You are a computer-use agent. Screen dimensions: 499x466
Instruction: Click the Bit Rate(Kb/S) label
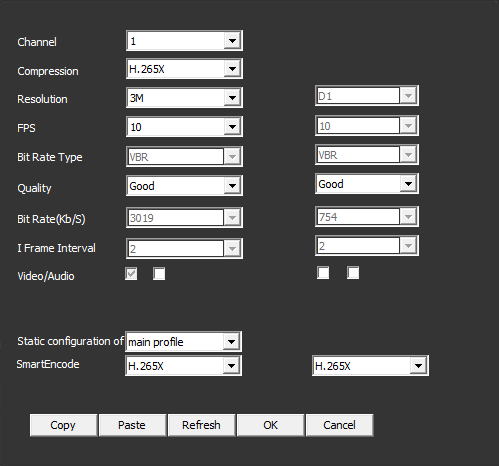51,219
